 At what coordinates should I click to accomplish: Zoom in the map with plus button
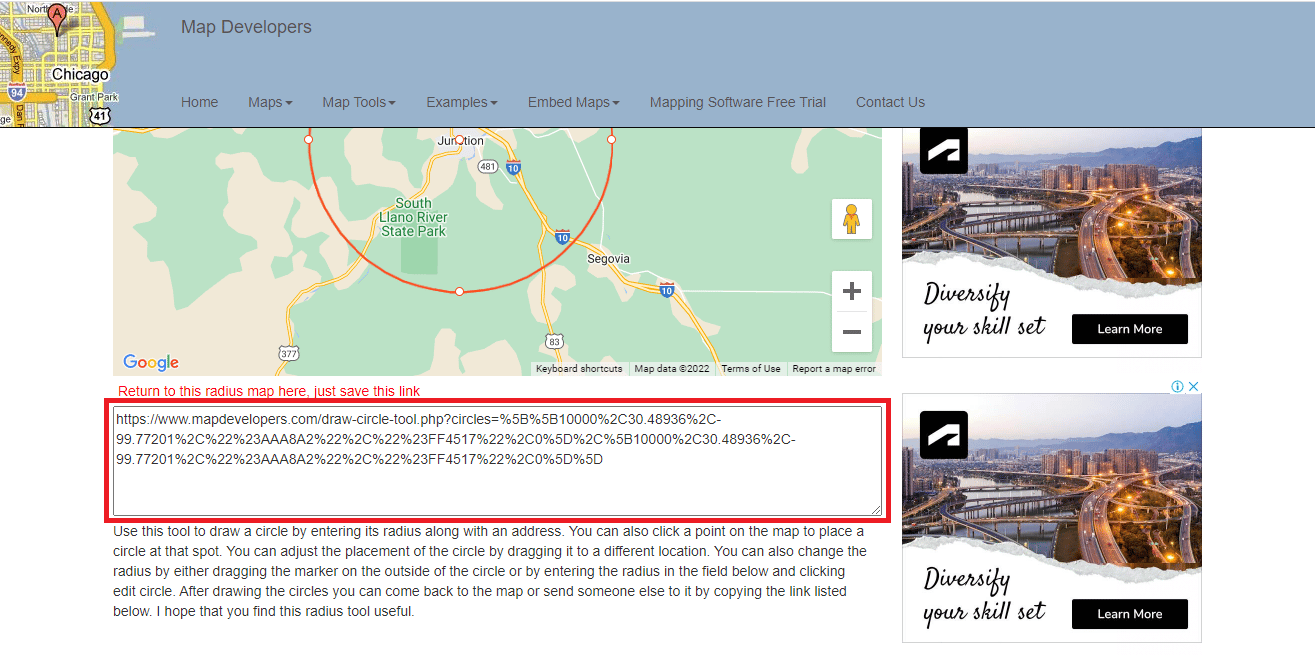(852, 291)
